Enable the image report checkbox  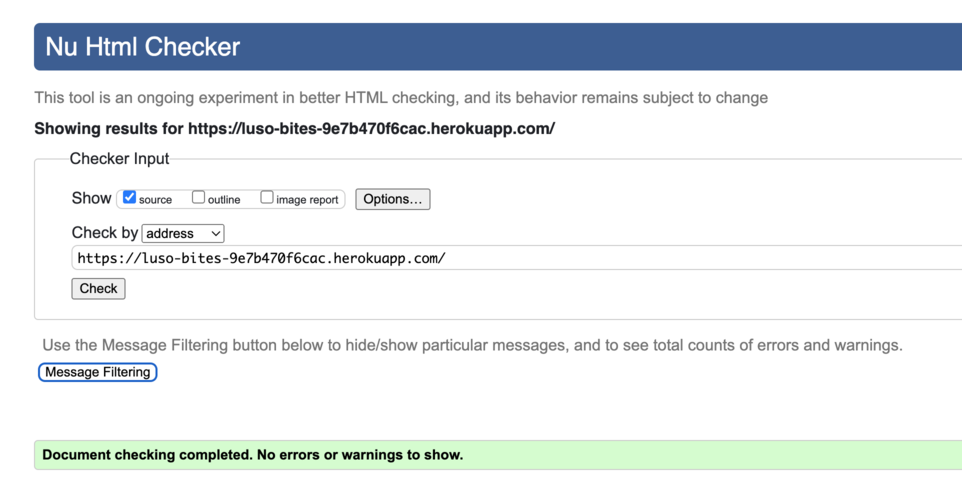pos(267,197)
